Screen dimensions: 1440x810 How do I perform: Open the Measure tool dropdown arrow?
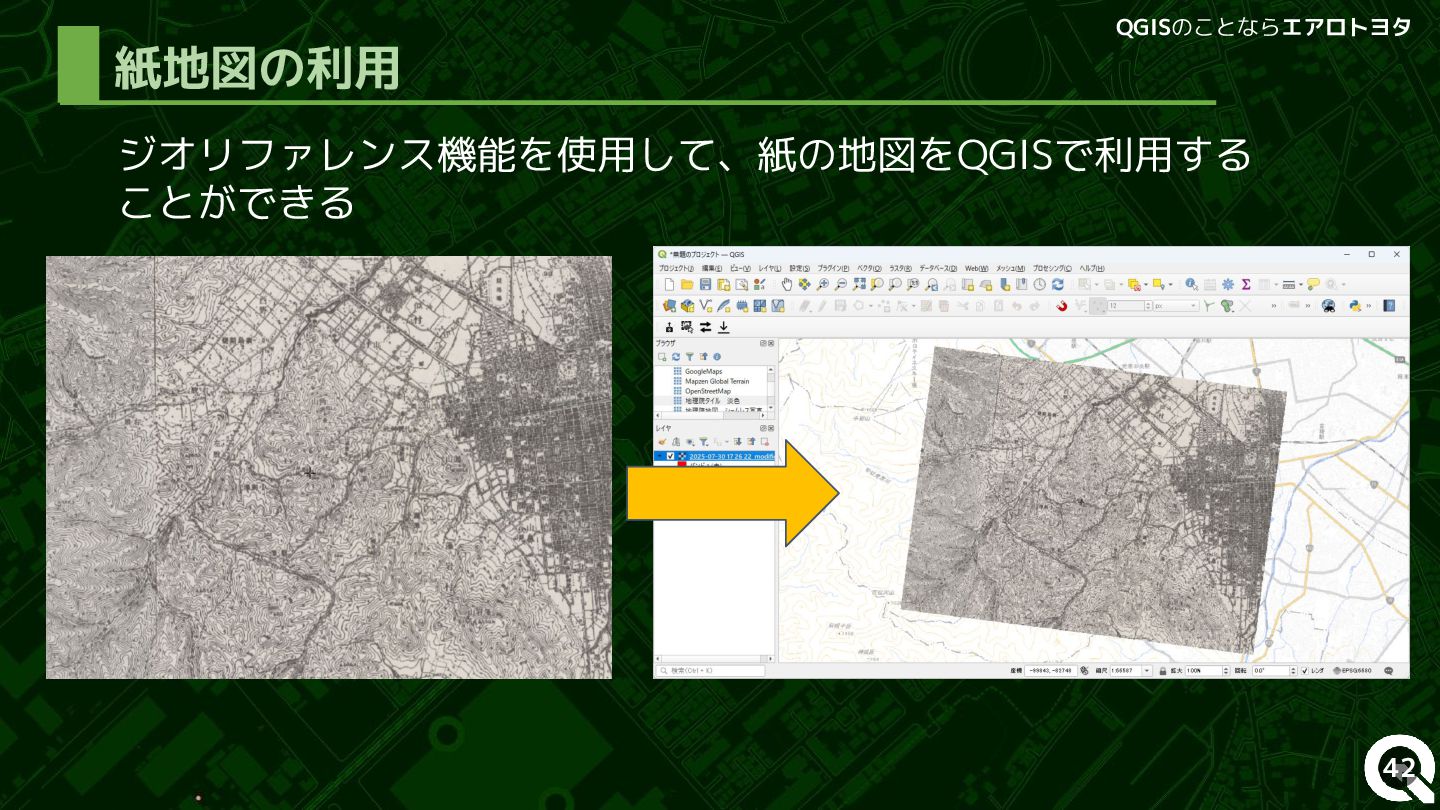(1301, 285)
